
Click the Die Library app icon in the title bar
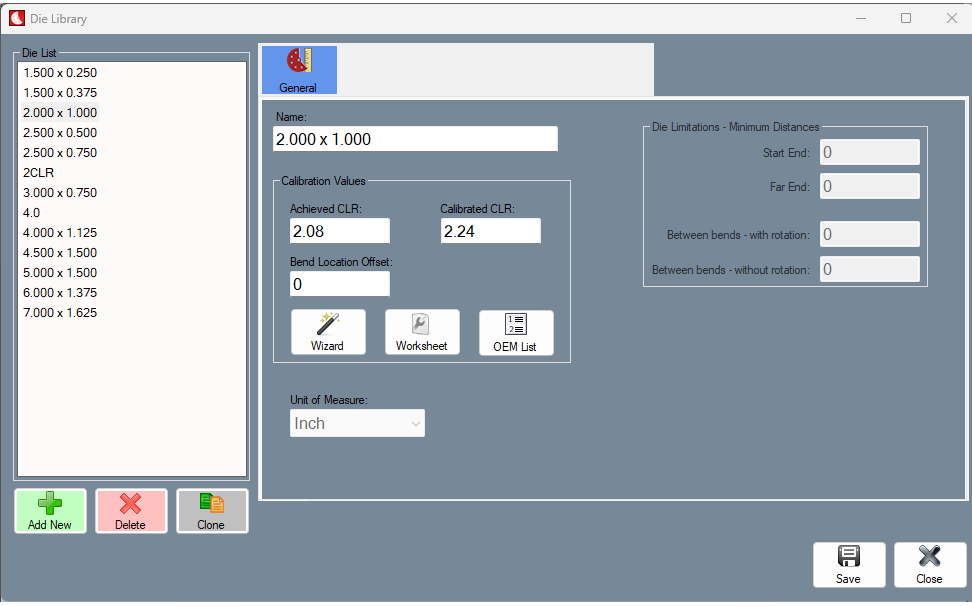point(17,19)
